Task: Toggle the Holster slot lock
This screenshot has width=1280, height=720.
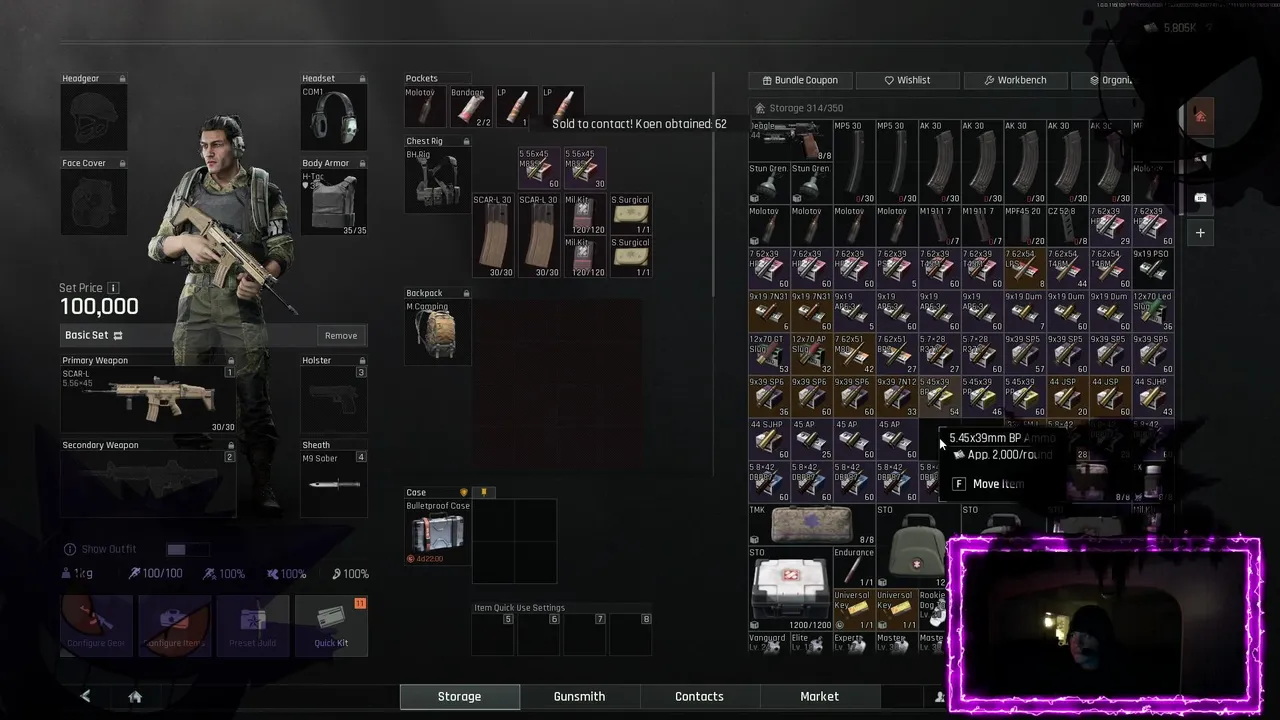Action: pos(362,360)
